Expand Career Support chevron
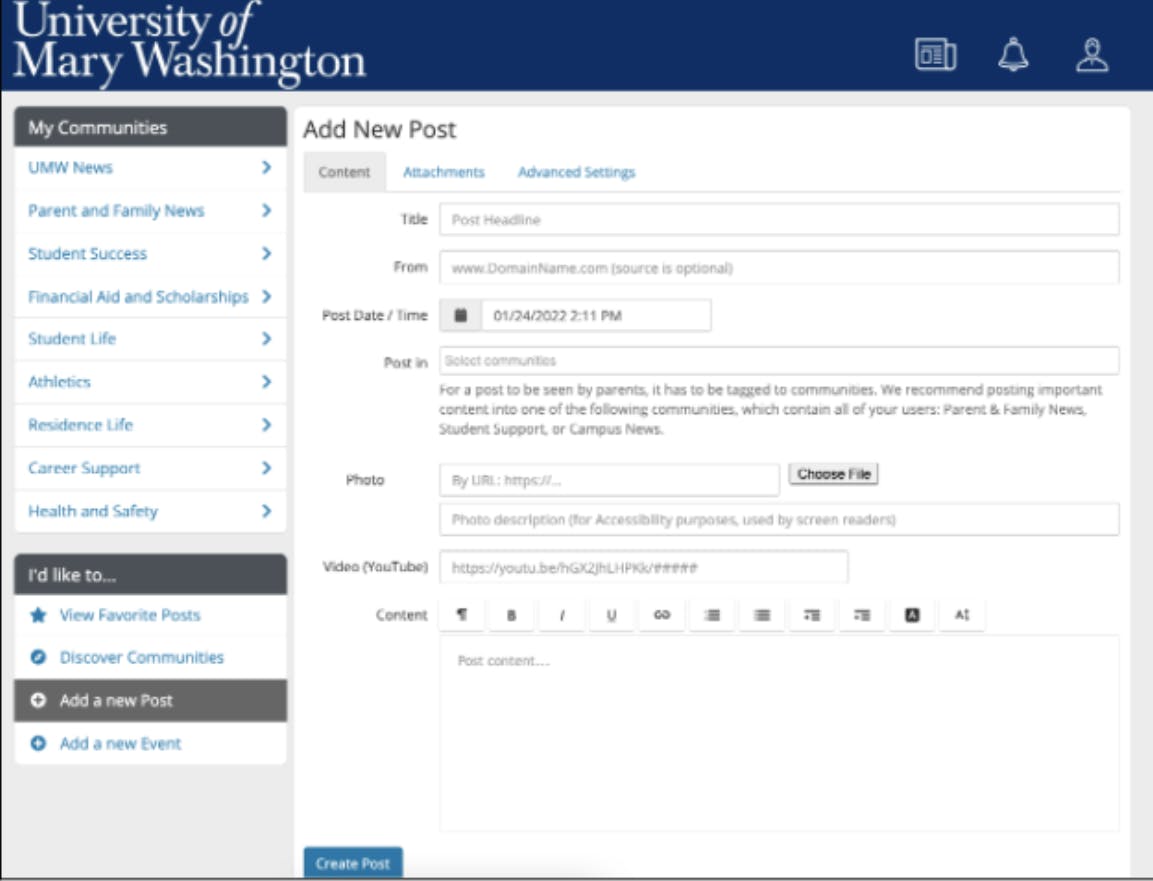The width and height of the screenshot is (1153, 881). click(x=266, y=468)
